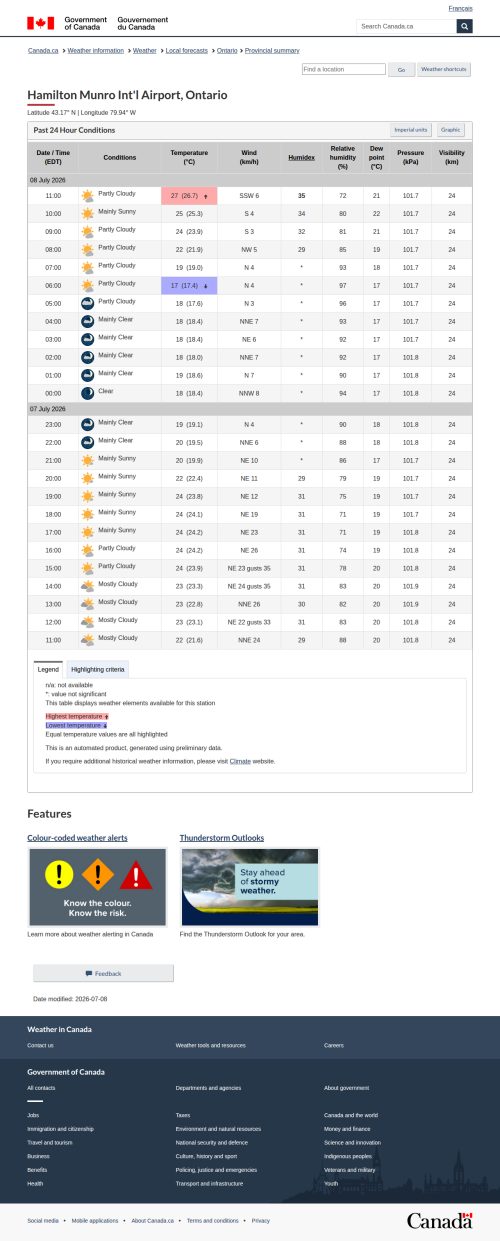500x1241 pixels.
Task: Click the Mainly Sunny icon at 10:00
Action: point(88,214)
